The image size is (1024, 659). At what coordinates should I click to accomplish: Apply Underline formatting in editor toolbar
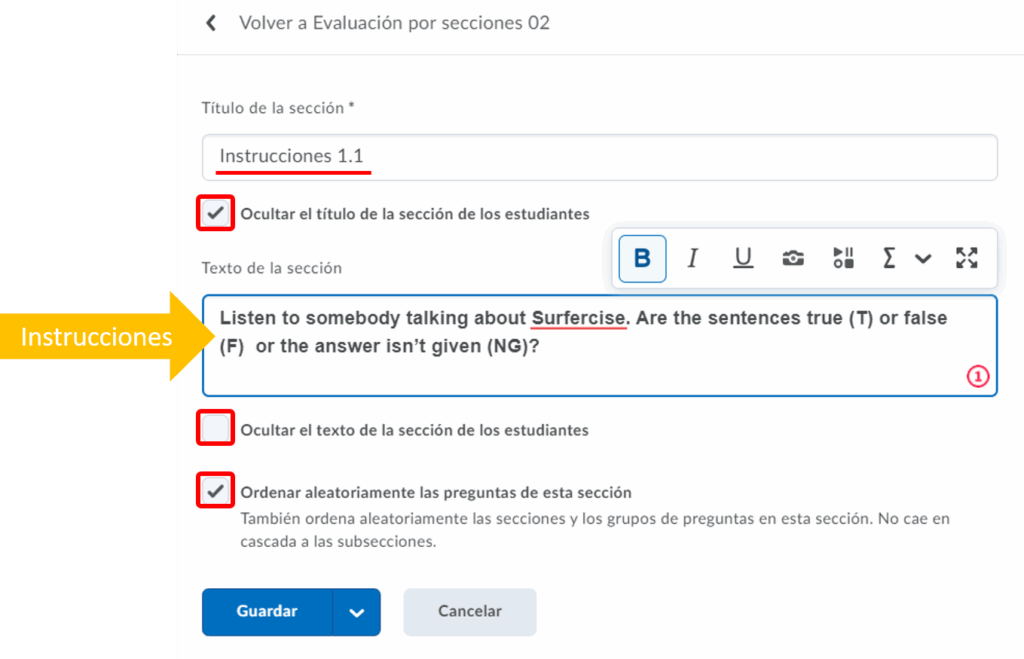click(743, 259)
